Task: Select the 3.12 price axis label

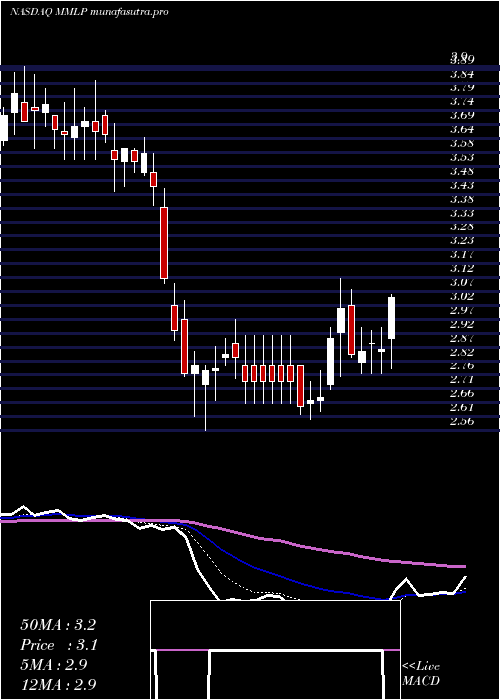Action: point(462,268)
